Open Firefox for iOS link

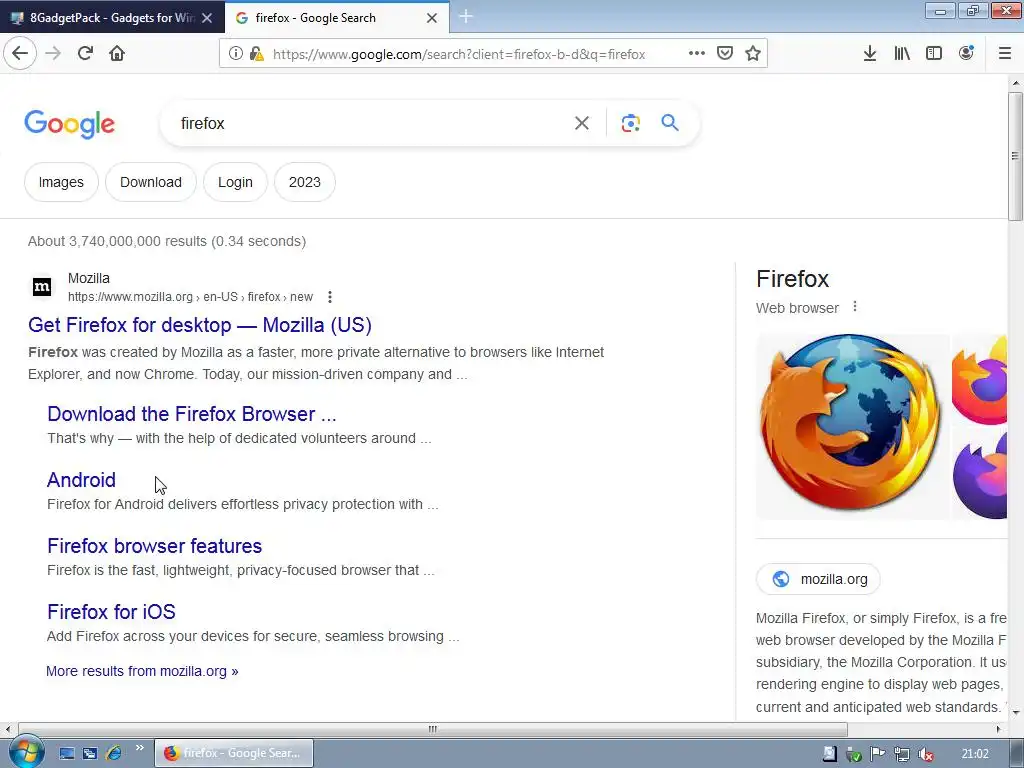[112, 612]
